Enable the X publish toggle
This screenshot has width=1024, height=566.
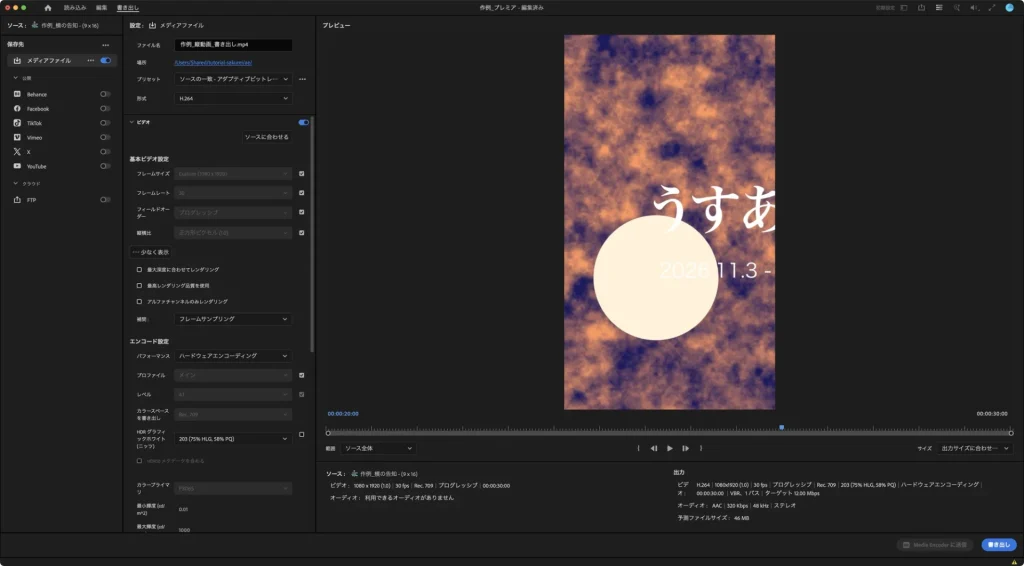(x=105, y=151)
